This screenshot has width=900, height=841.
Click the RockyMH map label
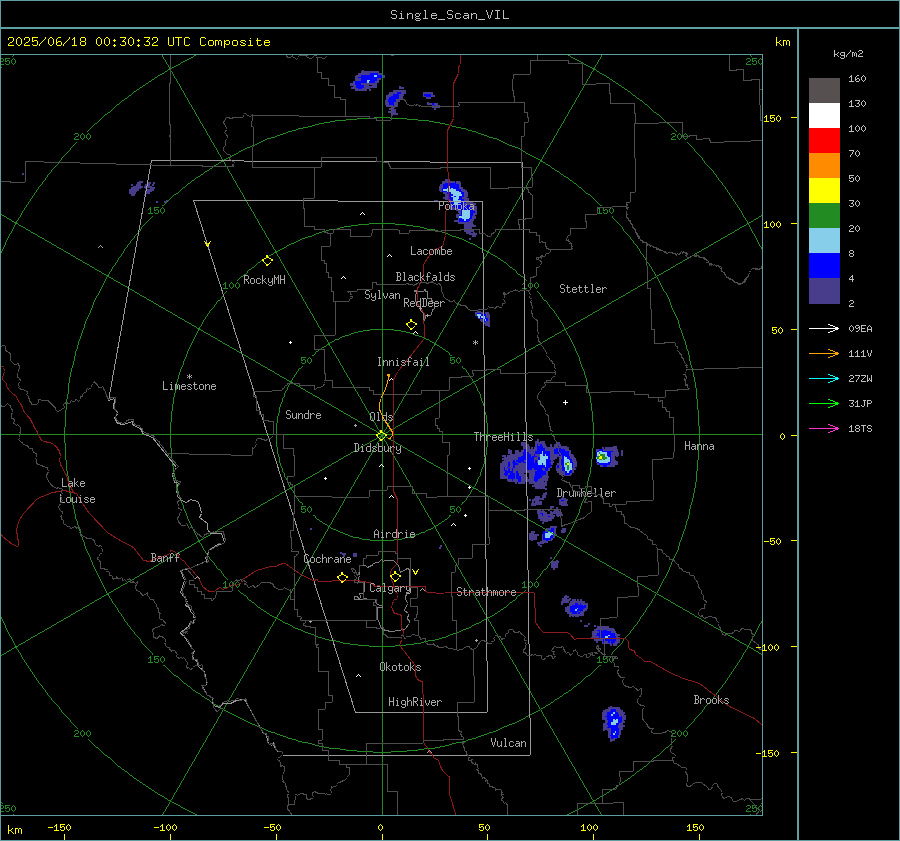264,280
